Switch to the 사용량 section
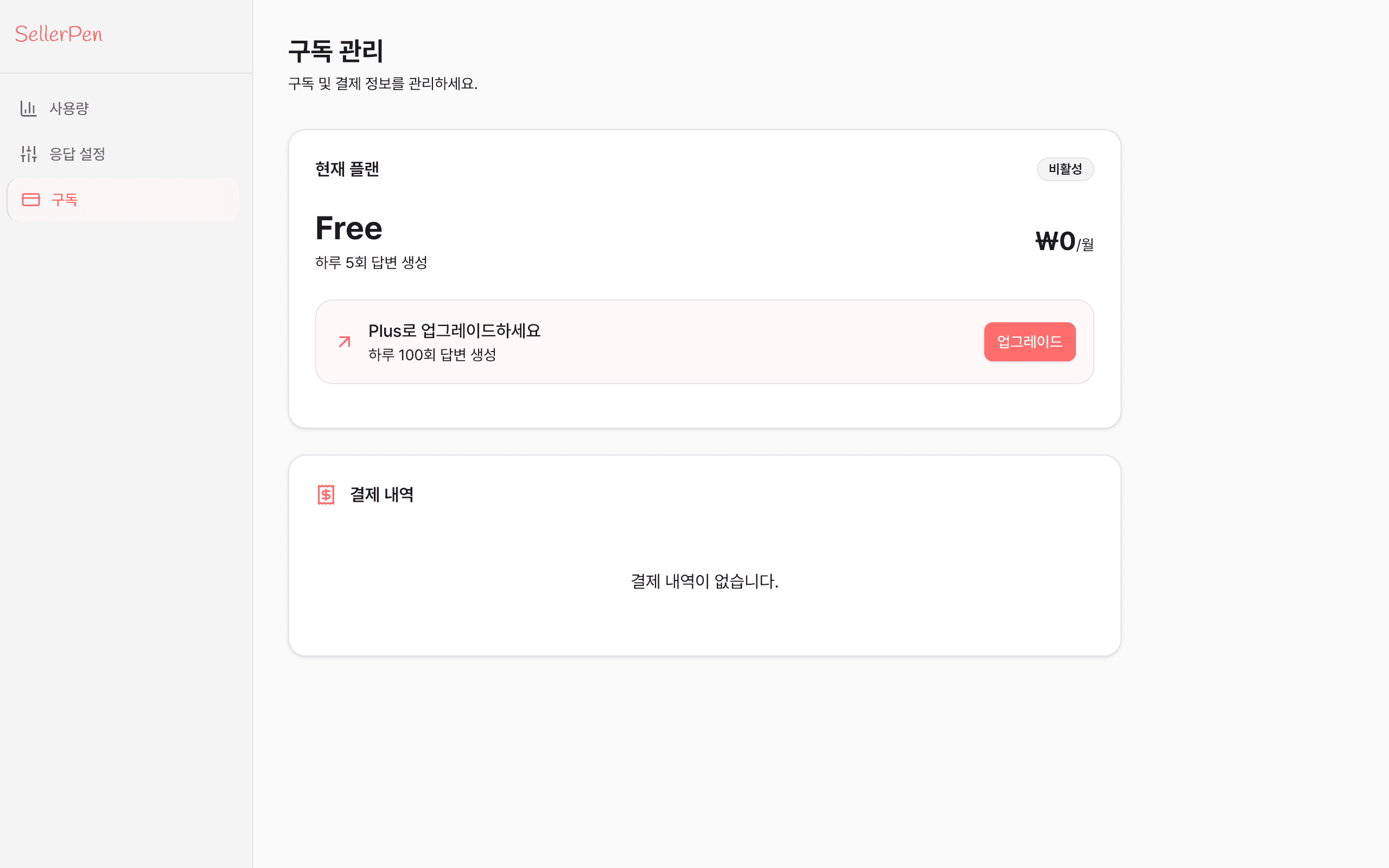This screenshot has width=1389, height=868. 69,108
